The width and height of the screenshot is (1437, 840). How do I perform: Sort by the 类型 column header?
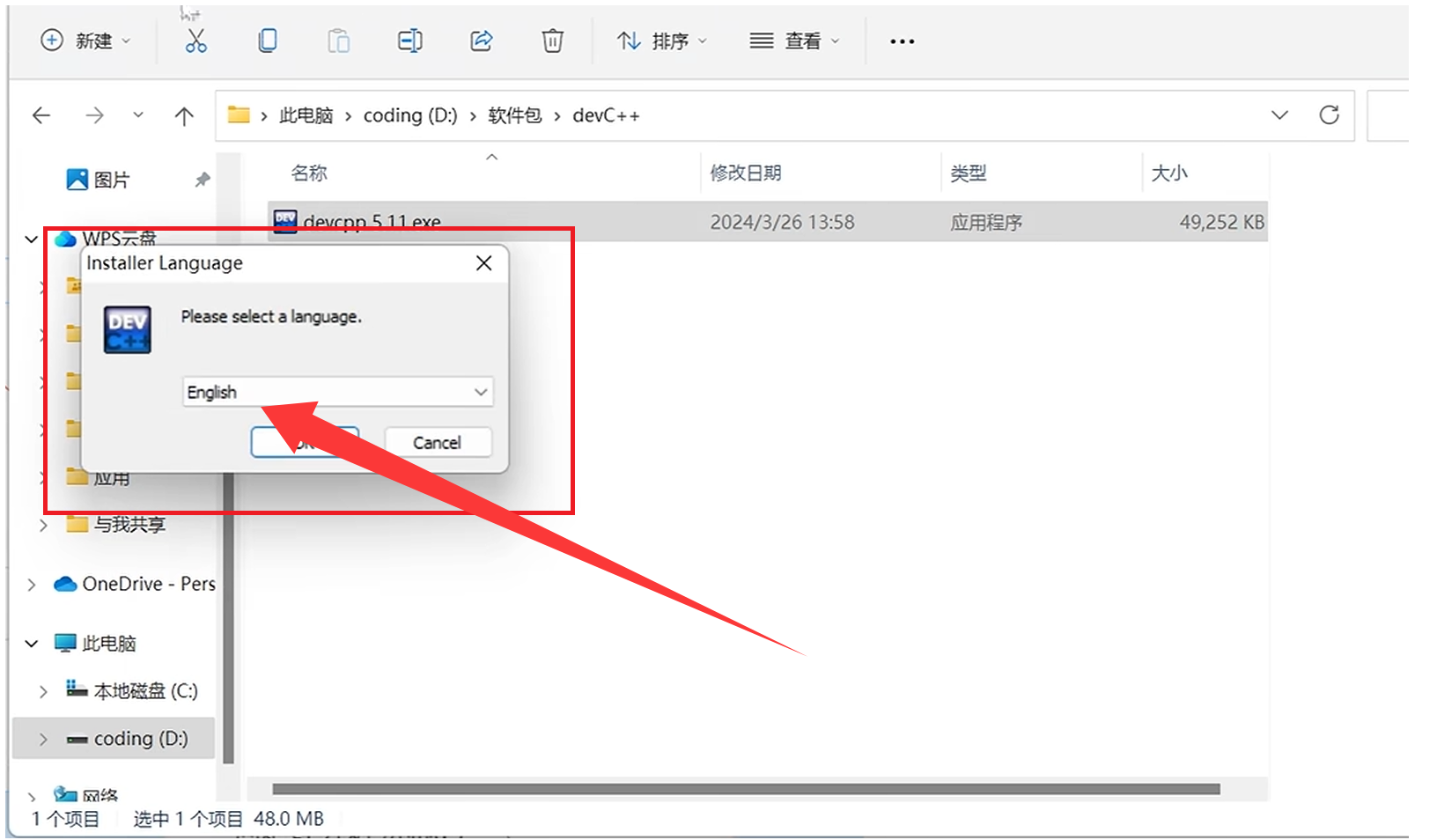click(969, 173)
